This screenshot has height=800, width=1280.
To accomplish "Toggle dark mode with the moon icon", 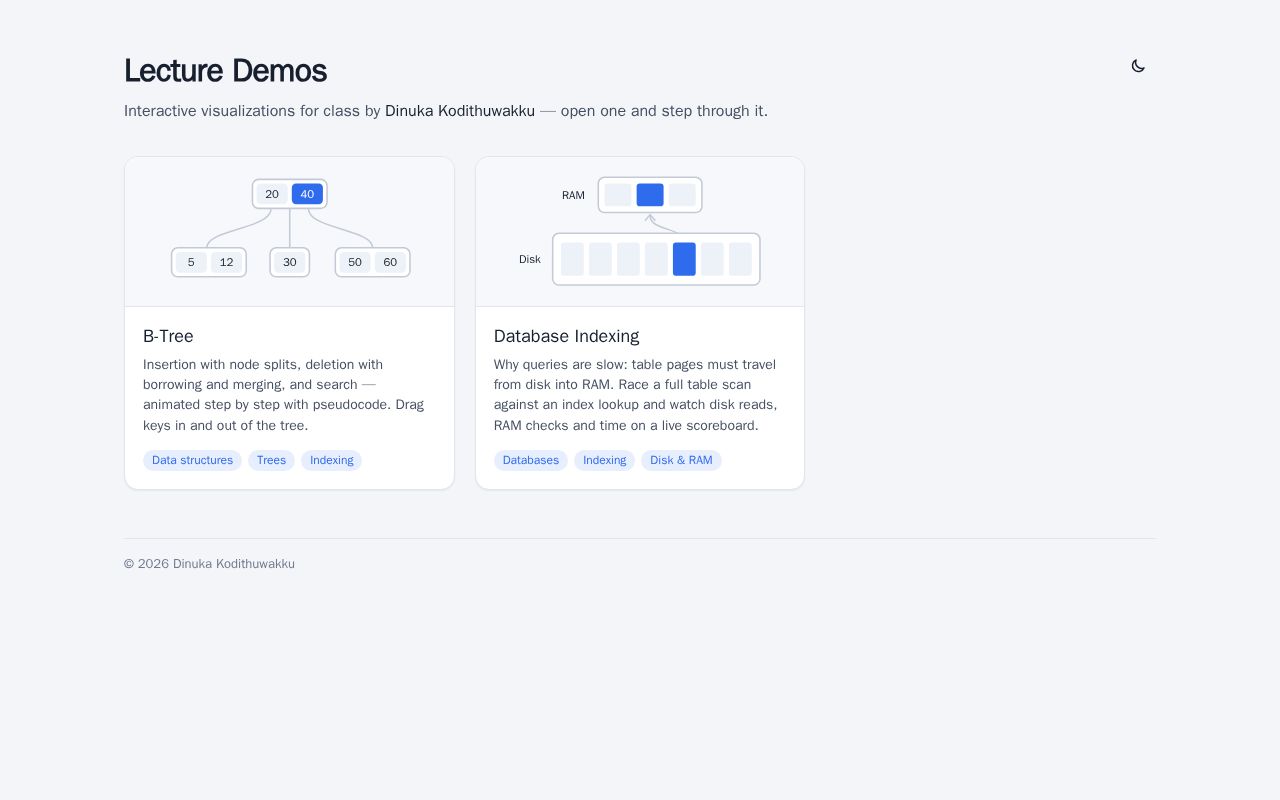I will point(1138,66).
